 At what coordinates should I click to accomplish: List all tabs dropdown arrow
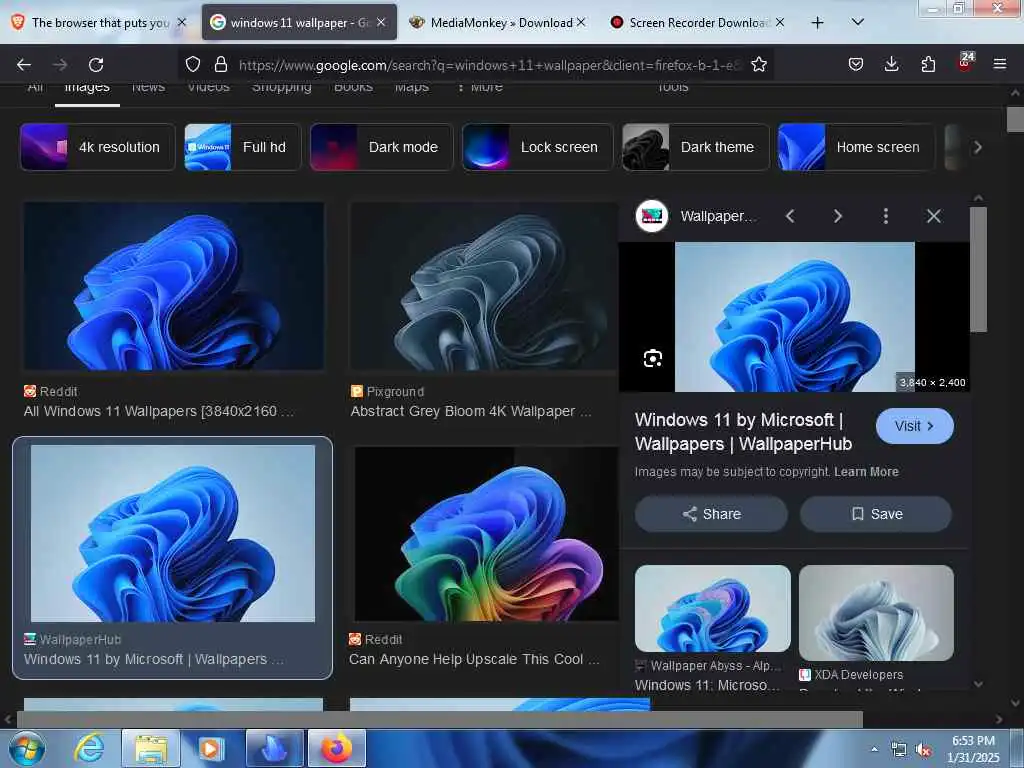(x=858, y=22)
